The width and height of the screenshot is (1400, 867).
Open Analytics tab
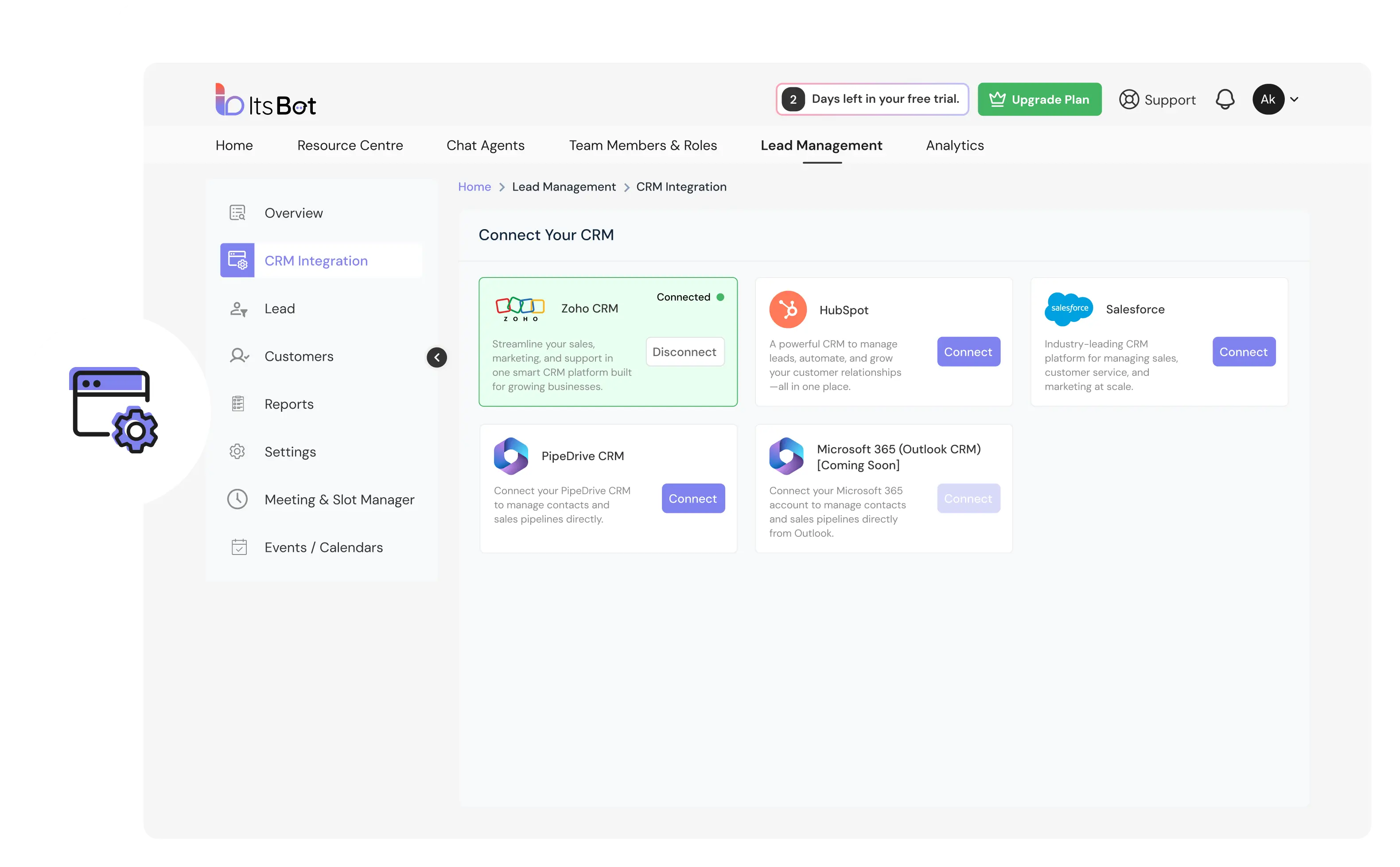point(954,146)
